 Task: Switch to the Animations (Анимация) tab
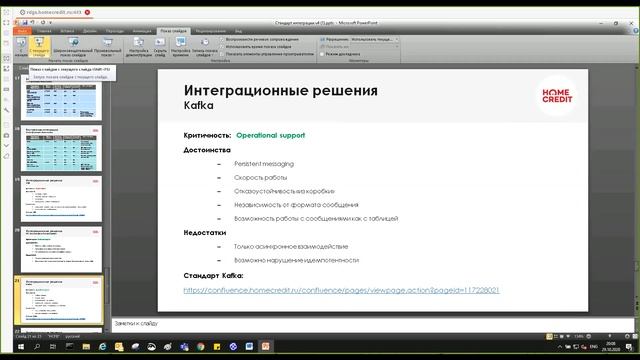pyautogui.click(x=142, y=31)
